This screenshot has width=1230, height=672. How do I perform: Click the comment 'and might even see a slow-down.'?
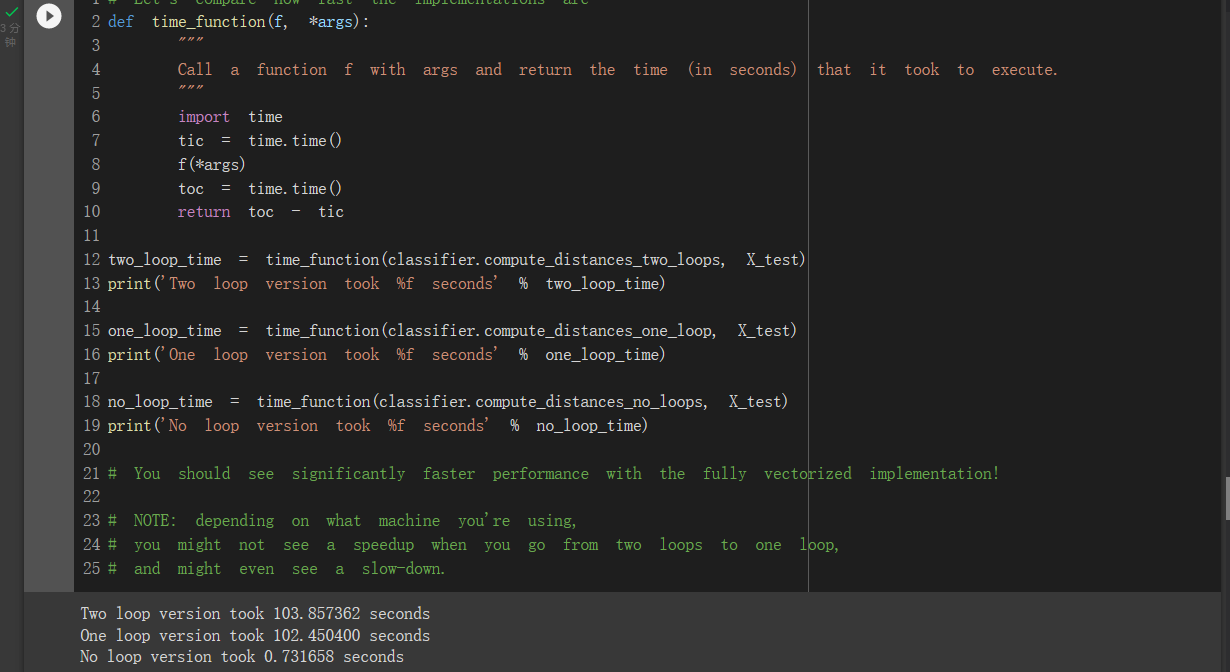[x=277, y=569]
